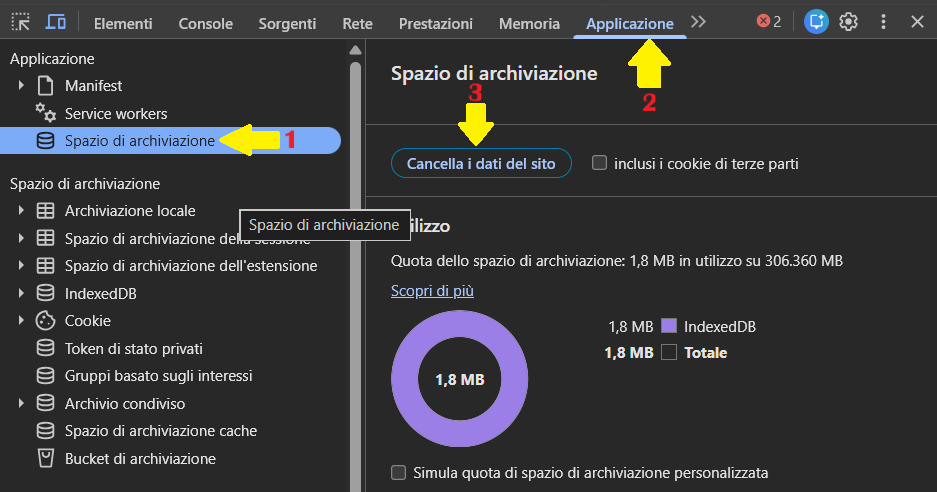Toggle the device toolbar icon
This screenshot has width=937, height=492.
coord(56,23)
